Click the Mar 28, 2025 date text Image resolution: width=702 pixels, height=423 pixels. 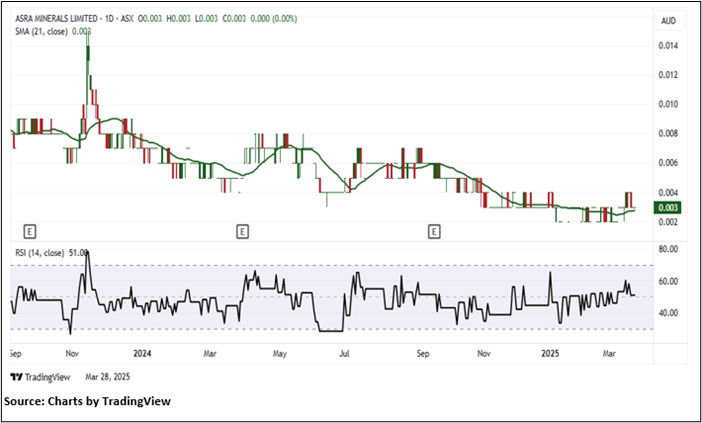[108, 377]
